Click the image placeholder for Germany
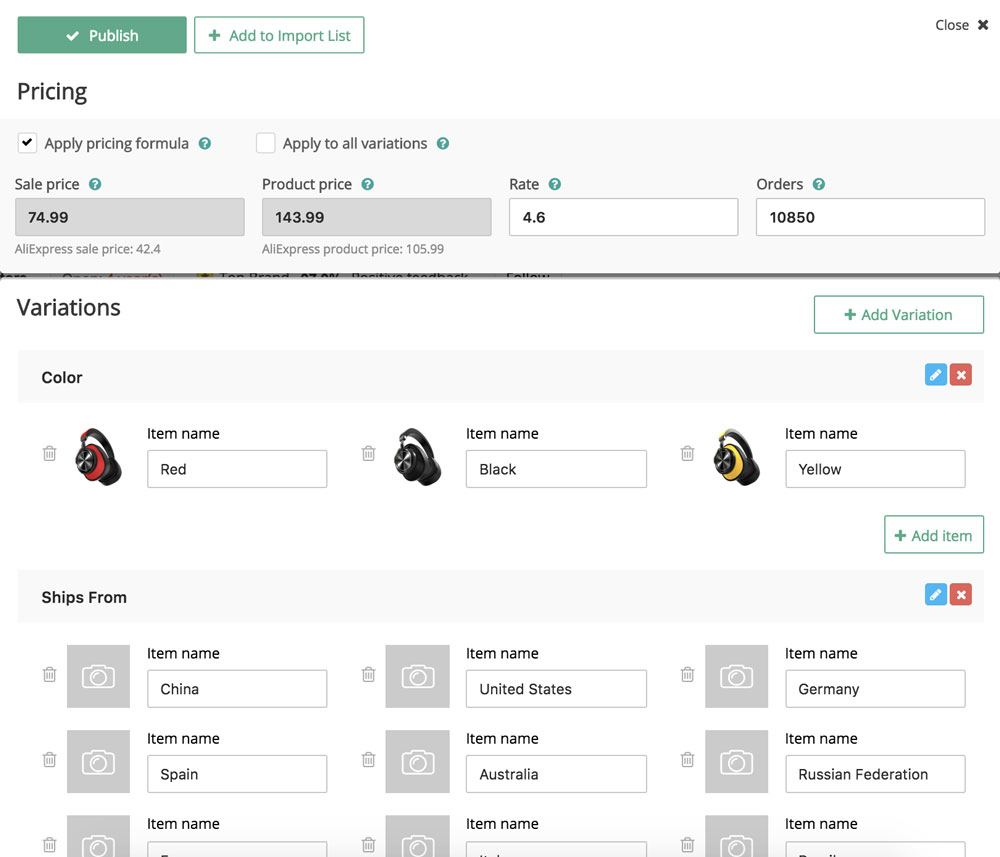The width and height of the screenshot is (1000, 857). click(736, 677)
